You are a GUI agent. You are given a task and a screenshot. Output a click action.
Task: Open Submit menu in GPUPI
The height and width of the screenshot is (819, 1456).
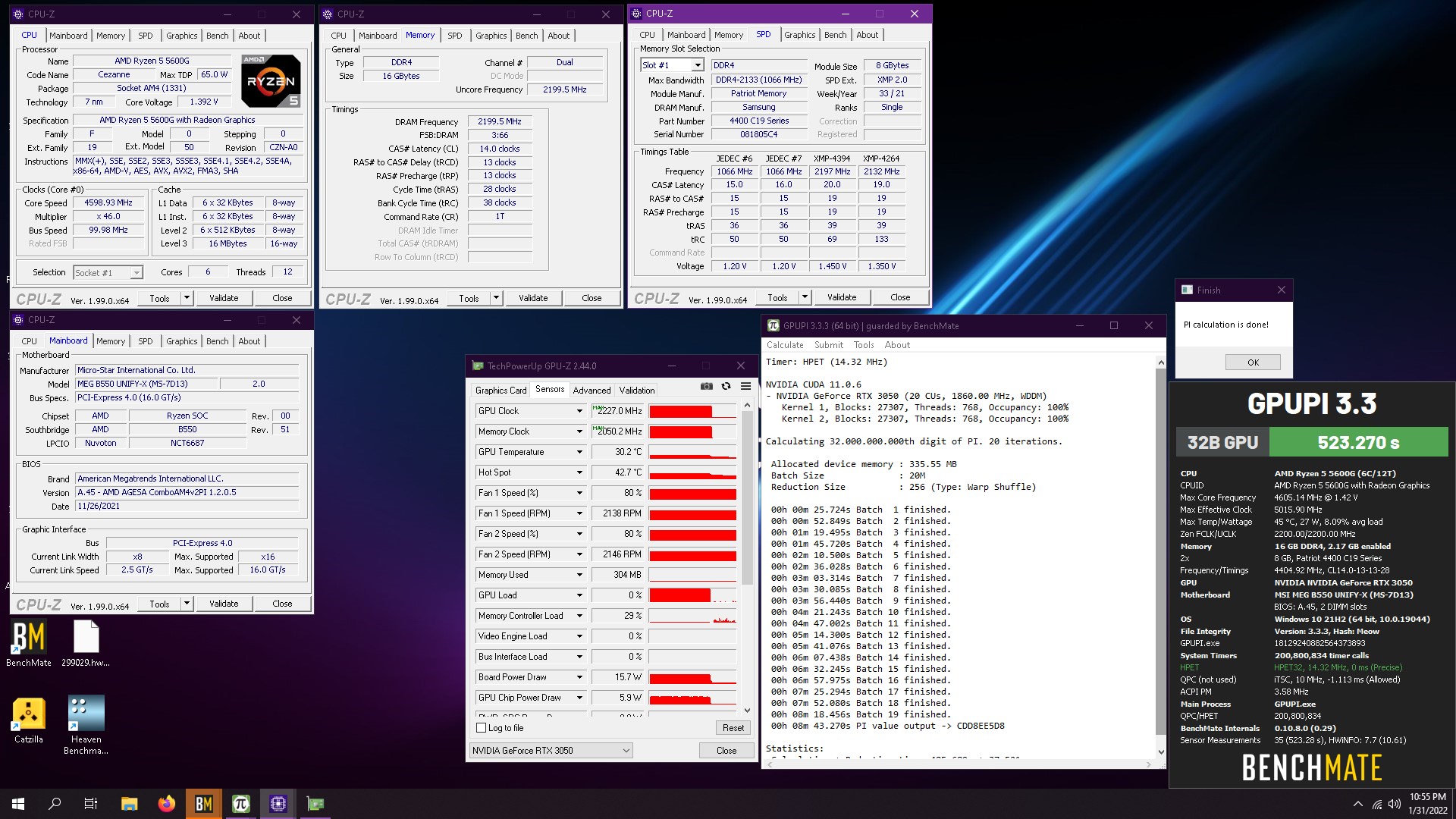[x=829, y=345]
